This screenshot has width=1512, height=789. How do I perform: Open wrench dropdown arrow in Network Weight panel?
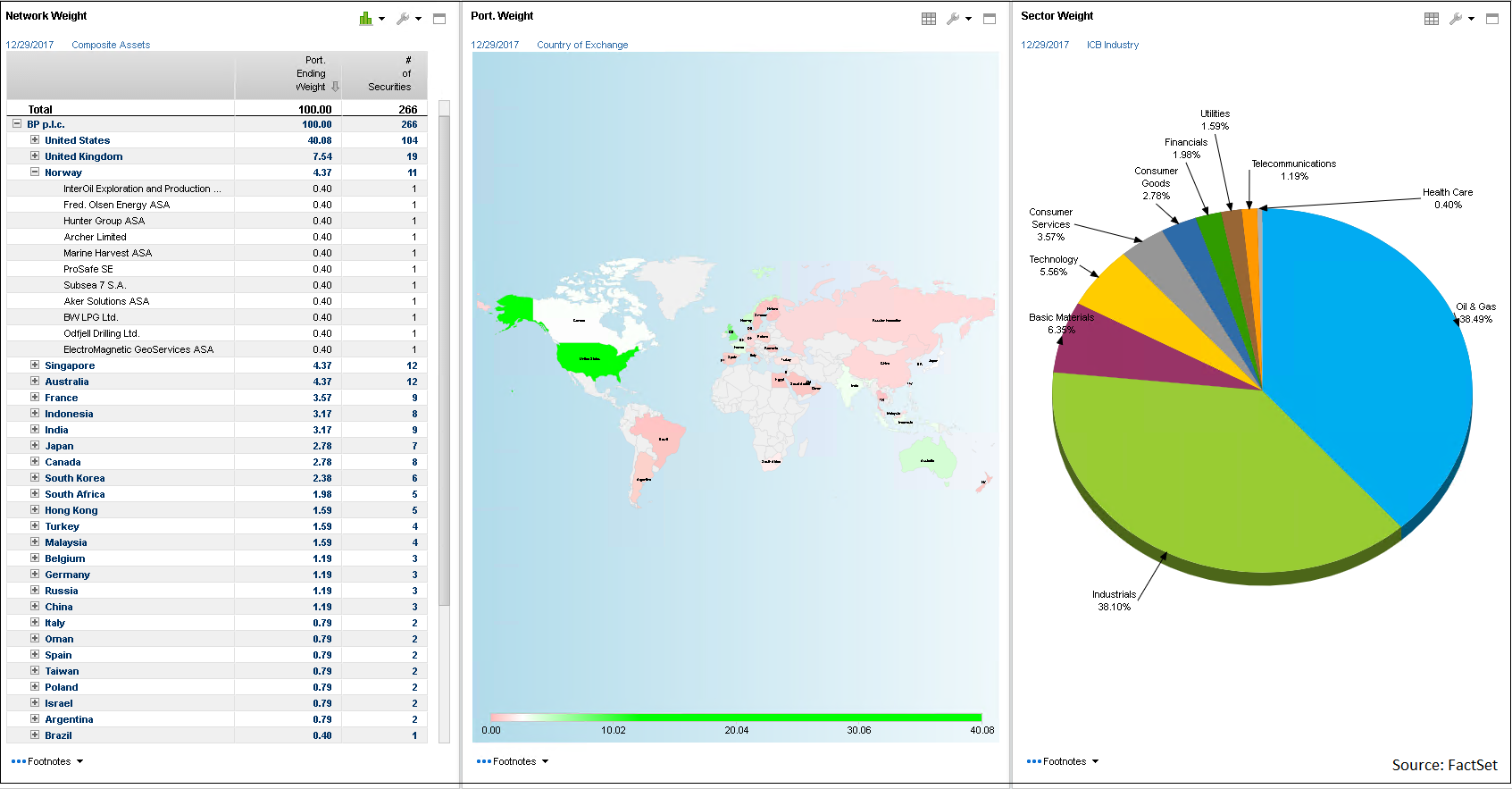tap(418, 19)
